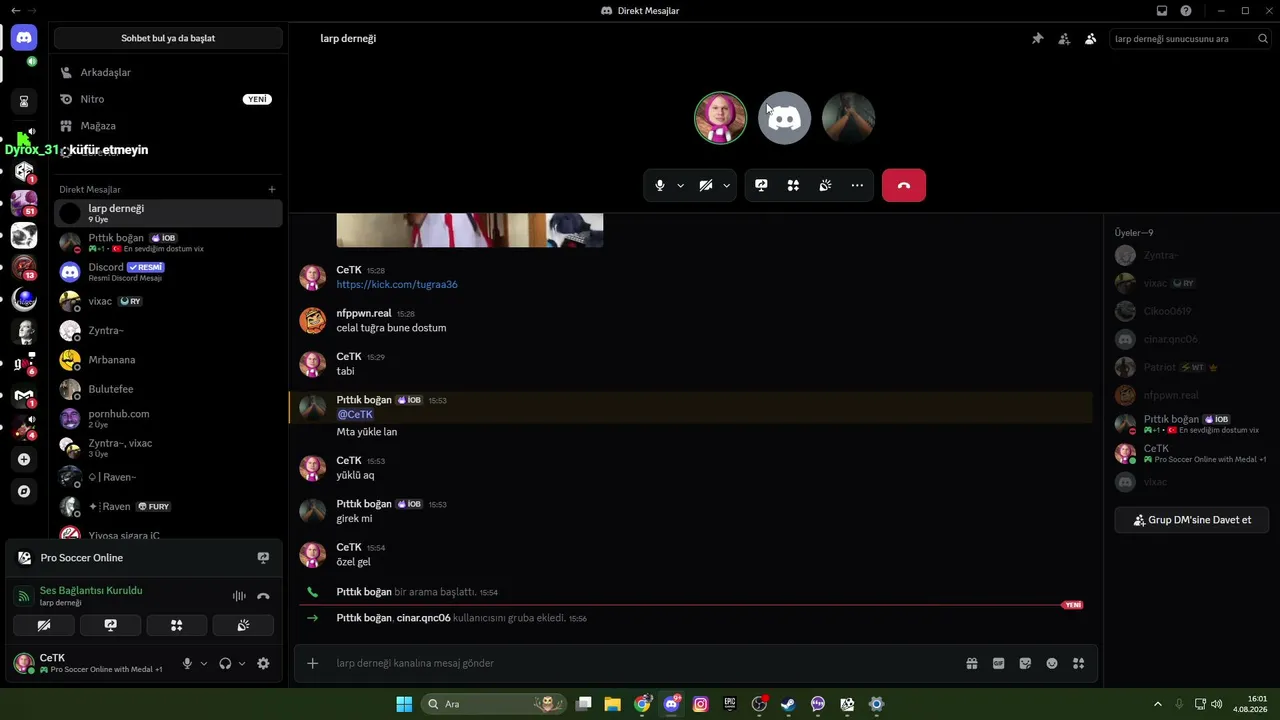Viewport: 1280px width, 720px height.
Task: Expand microphone options in the call controls
Action: tap(681, 185)
